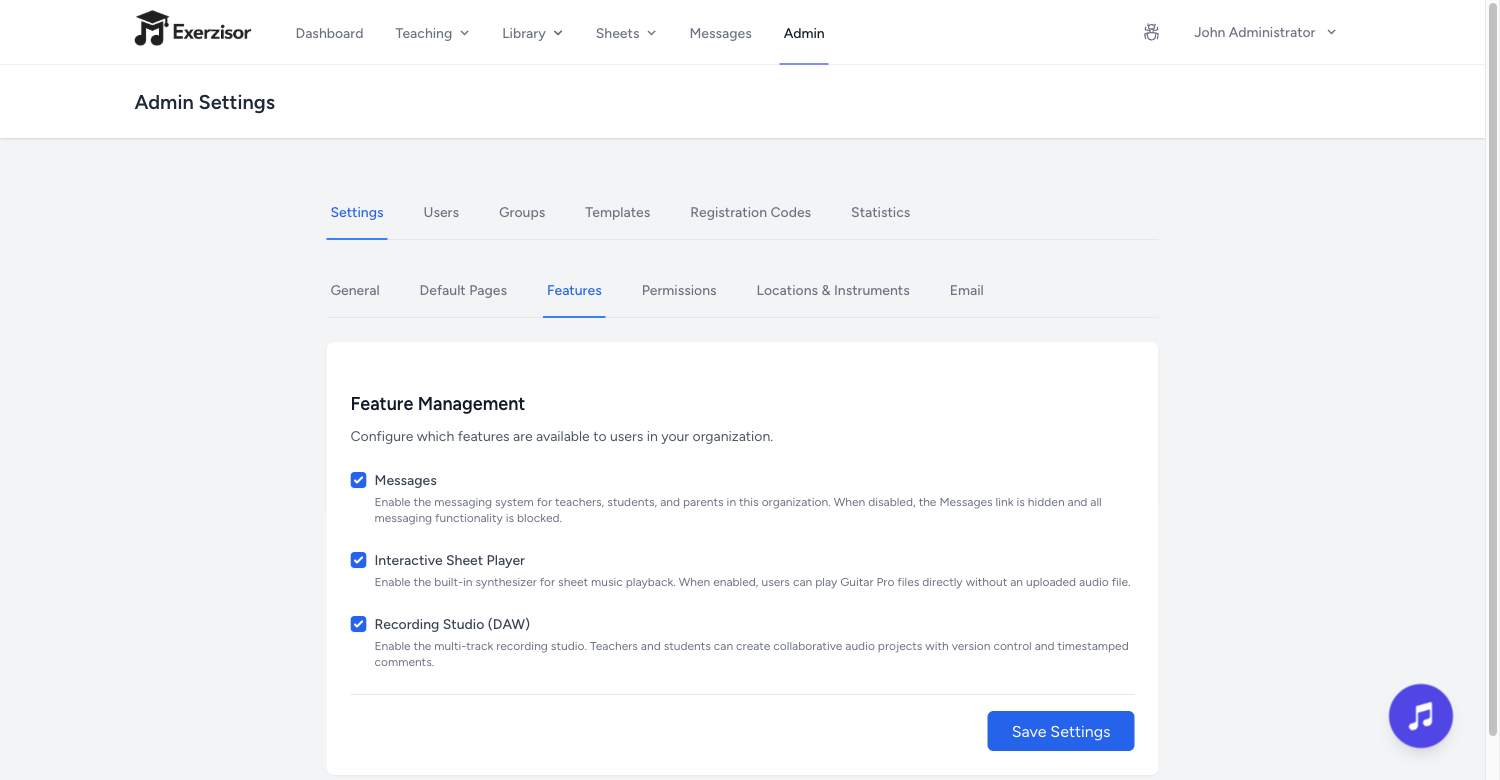Open the Templates tab
The image size is (1500, 780).
(617, 212)
